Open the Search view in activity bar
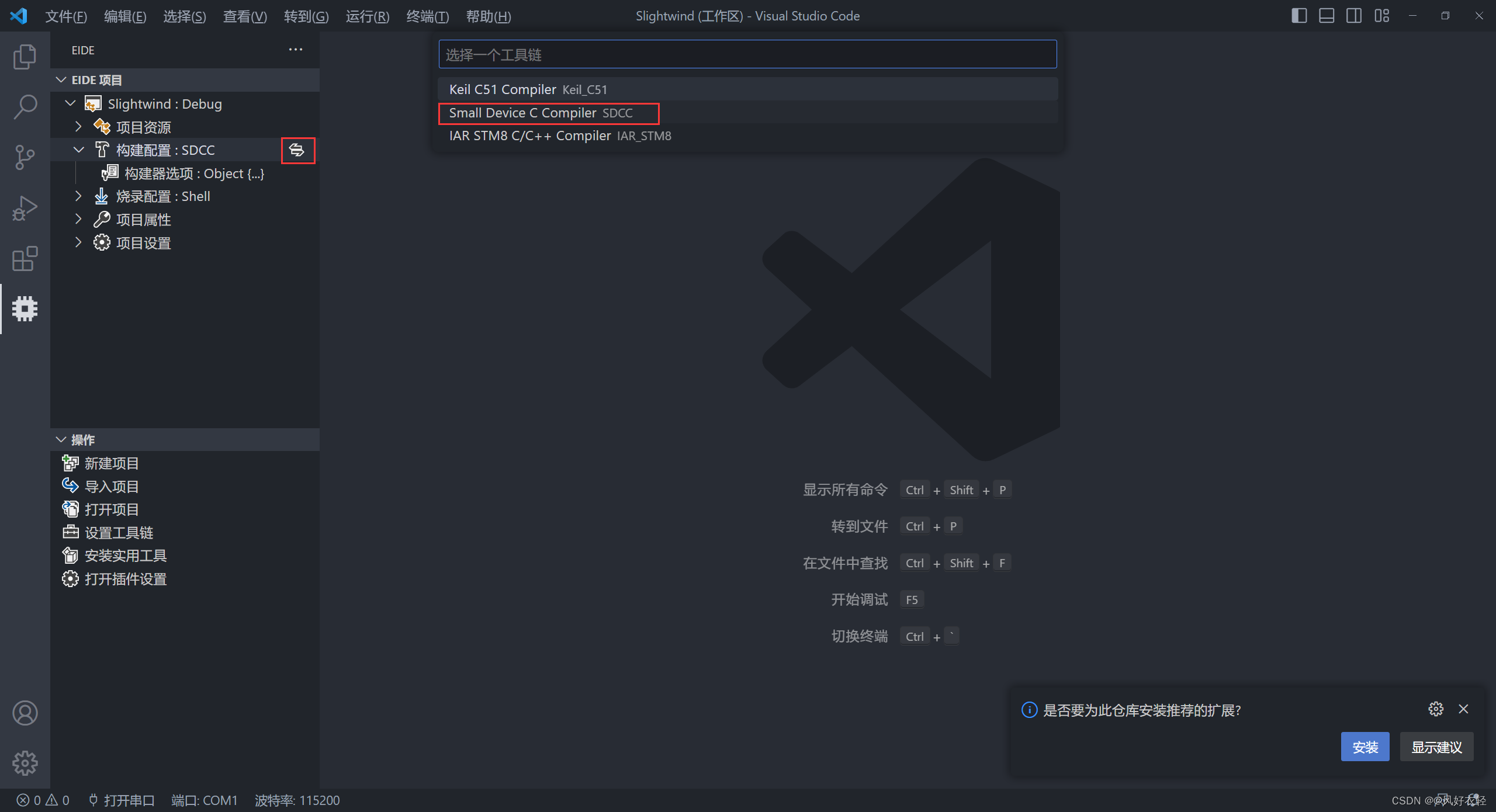 pos(25,107)
